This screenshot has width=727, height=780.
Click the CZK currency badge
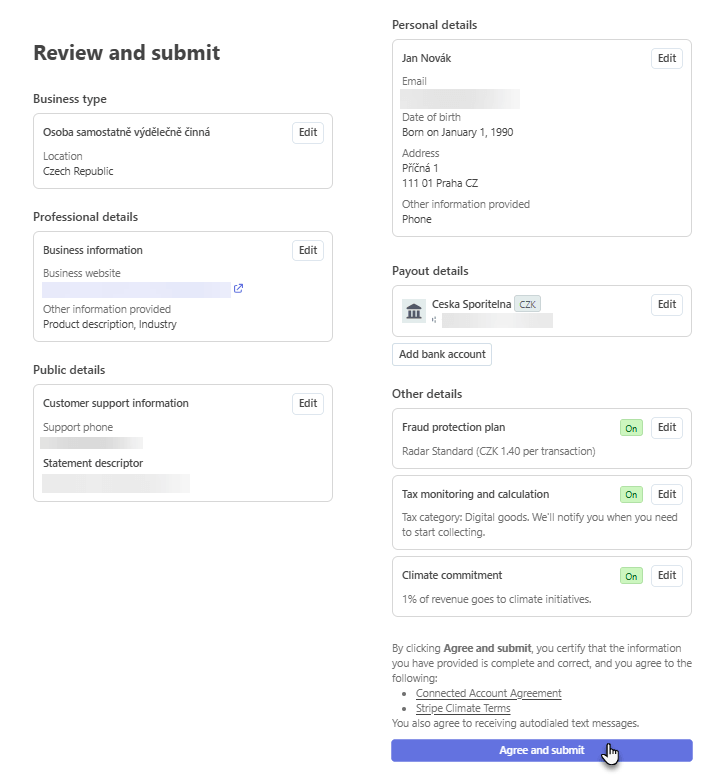pyautogui.click(x=527, y=304)
